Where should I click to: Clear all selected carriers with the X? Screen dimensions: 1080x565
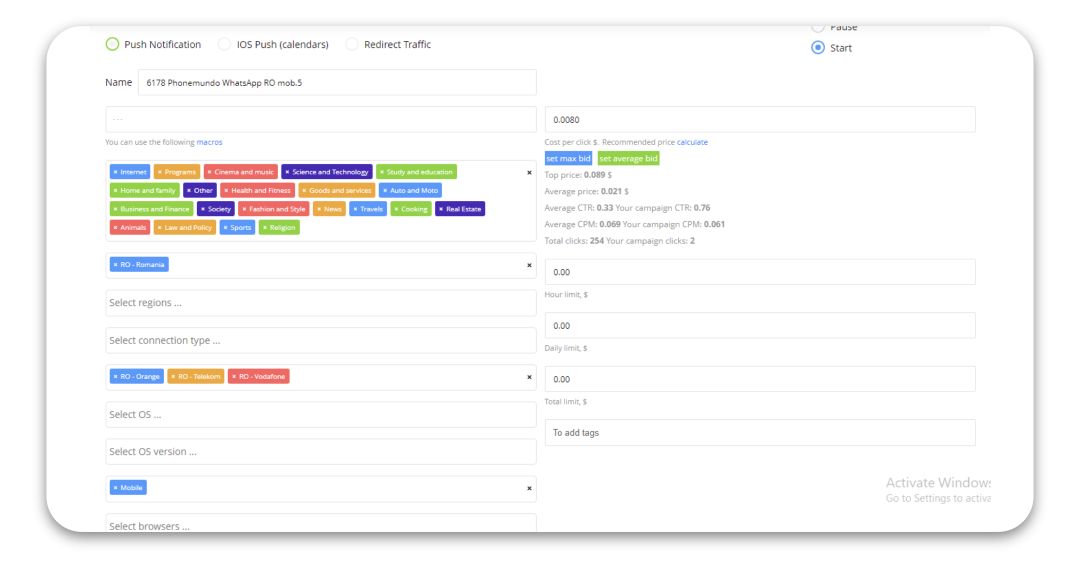tap(529, 377)
